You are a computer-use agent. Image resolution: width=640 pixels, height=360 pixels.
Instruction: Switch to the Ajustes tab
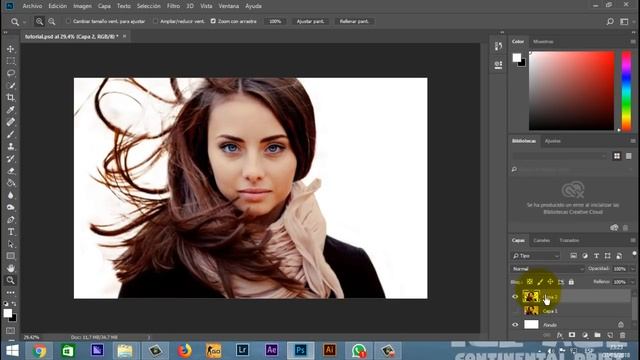pyautogui.click(x=553, y=141)
